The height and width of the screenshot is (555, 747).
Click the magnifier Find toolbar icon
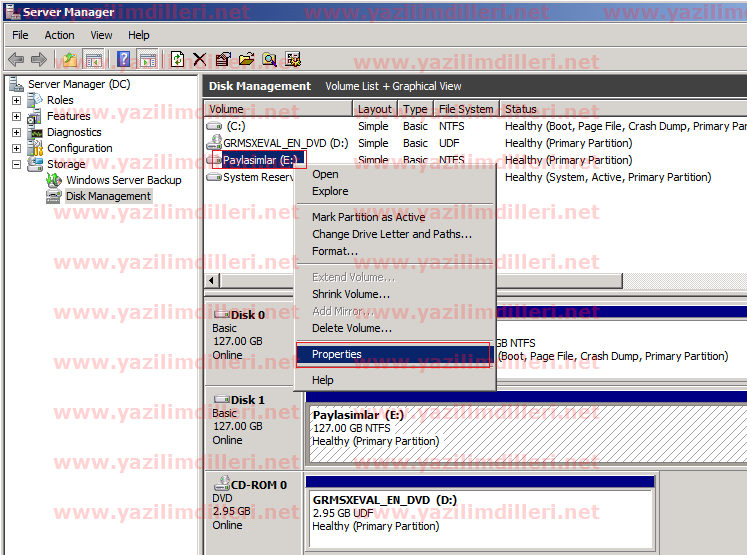coord(270,60)
